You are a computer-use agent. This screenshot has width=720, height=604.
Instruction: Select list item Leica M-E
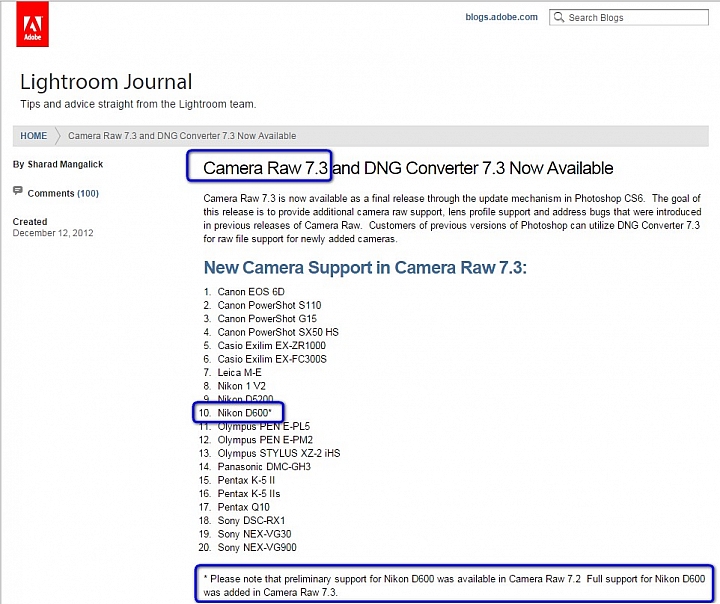[239, 373]
